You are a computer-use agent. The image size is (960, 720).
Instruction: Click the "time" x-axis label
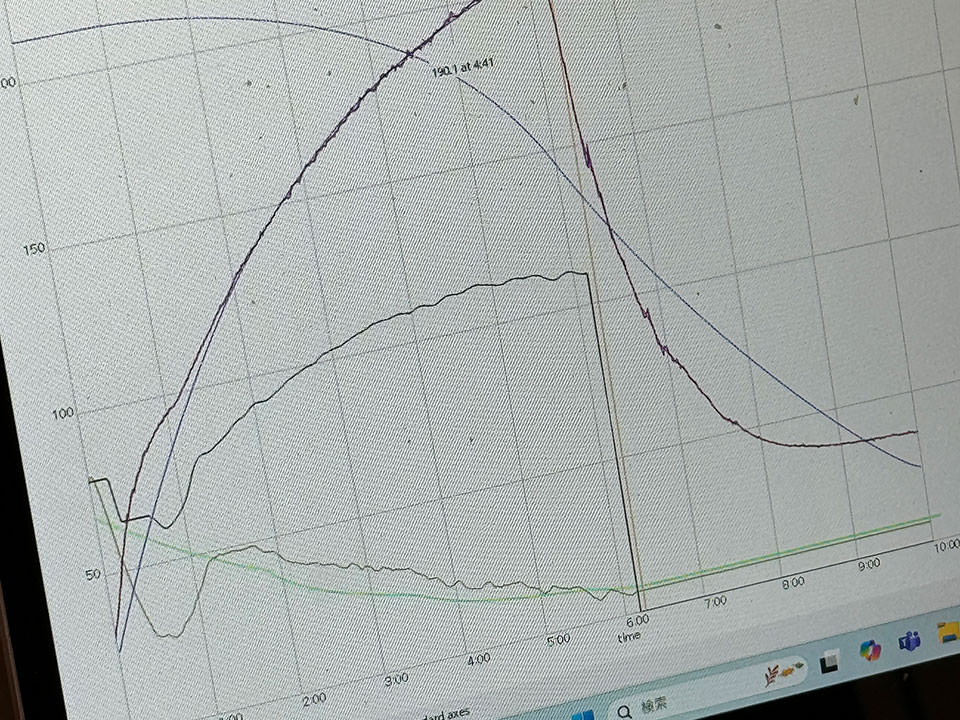(629, 636)
